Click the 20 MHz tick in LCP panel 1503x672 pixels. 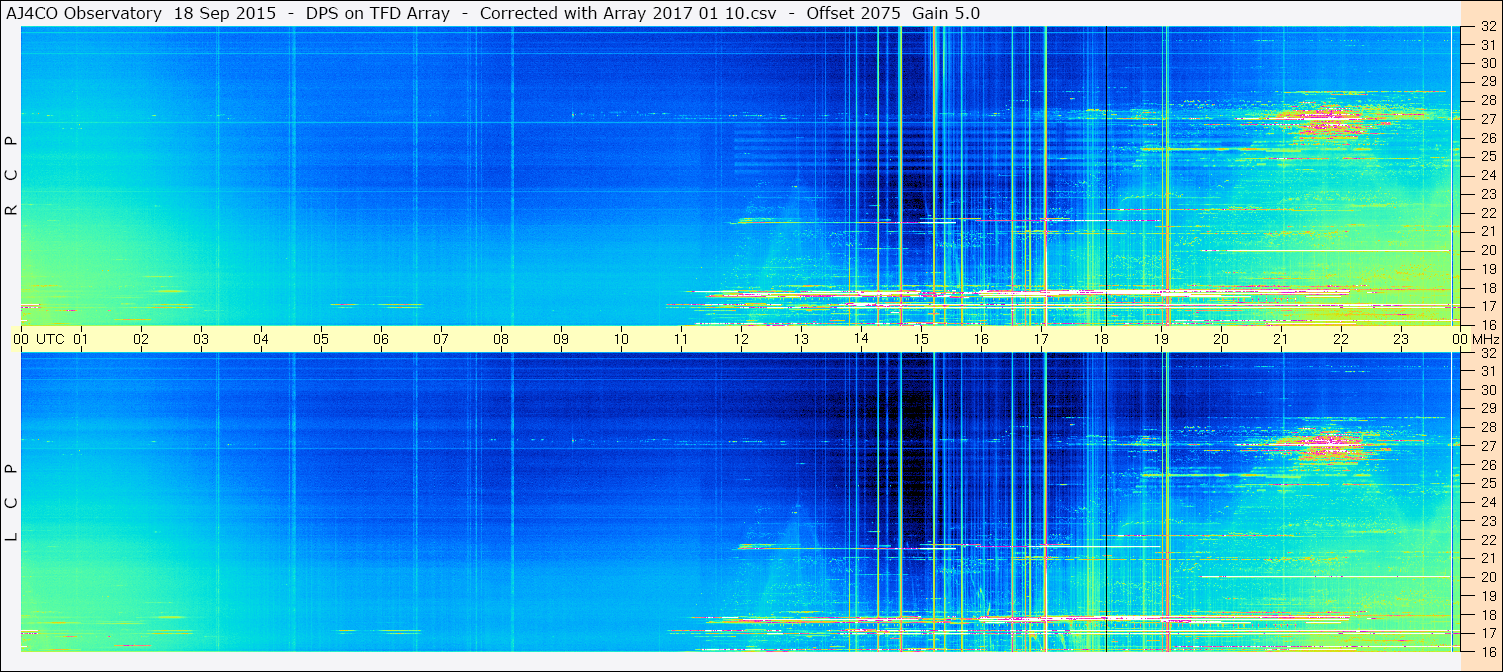(x=1488, y=577)
